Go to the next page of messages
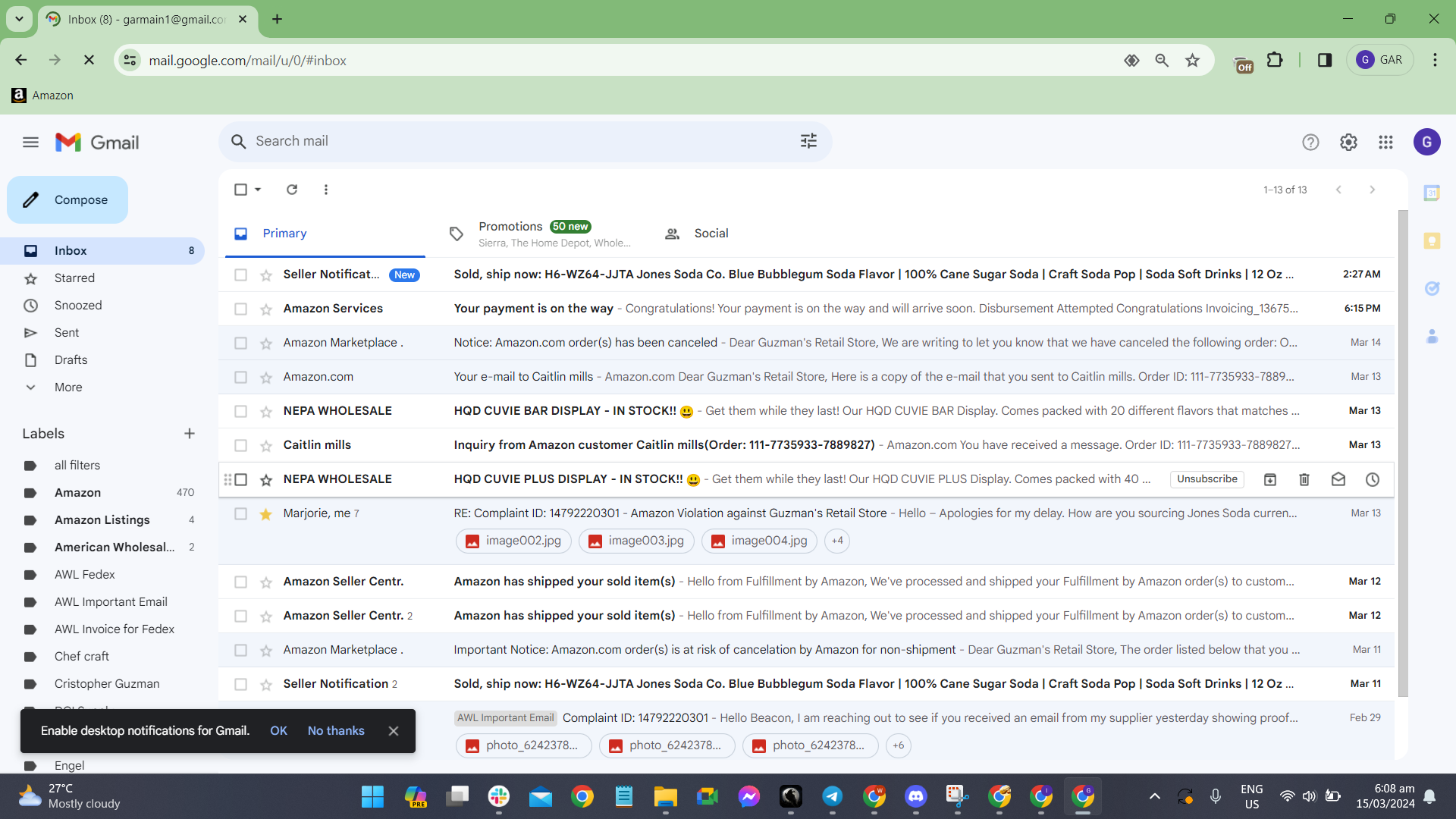 [x=1372, y=190]
